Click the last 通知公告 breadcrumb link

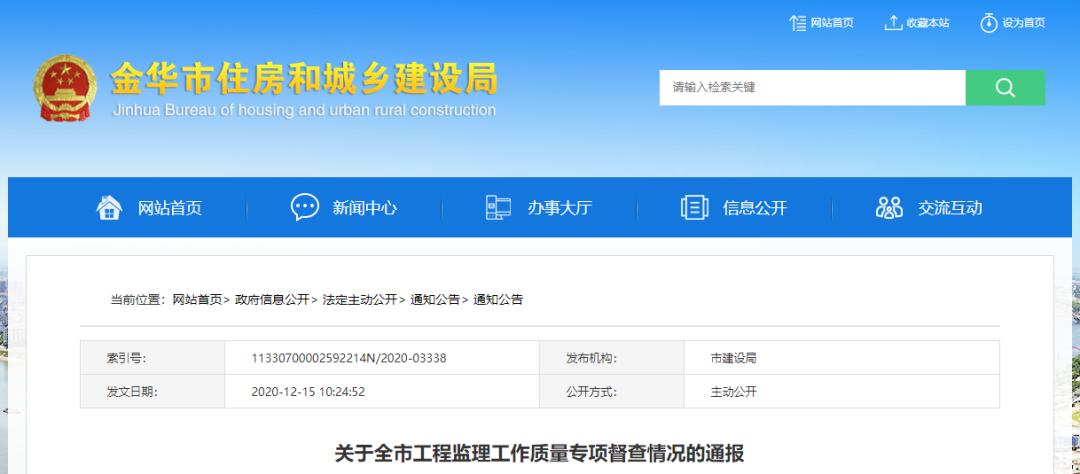point(498,299)
